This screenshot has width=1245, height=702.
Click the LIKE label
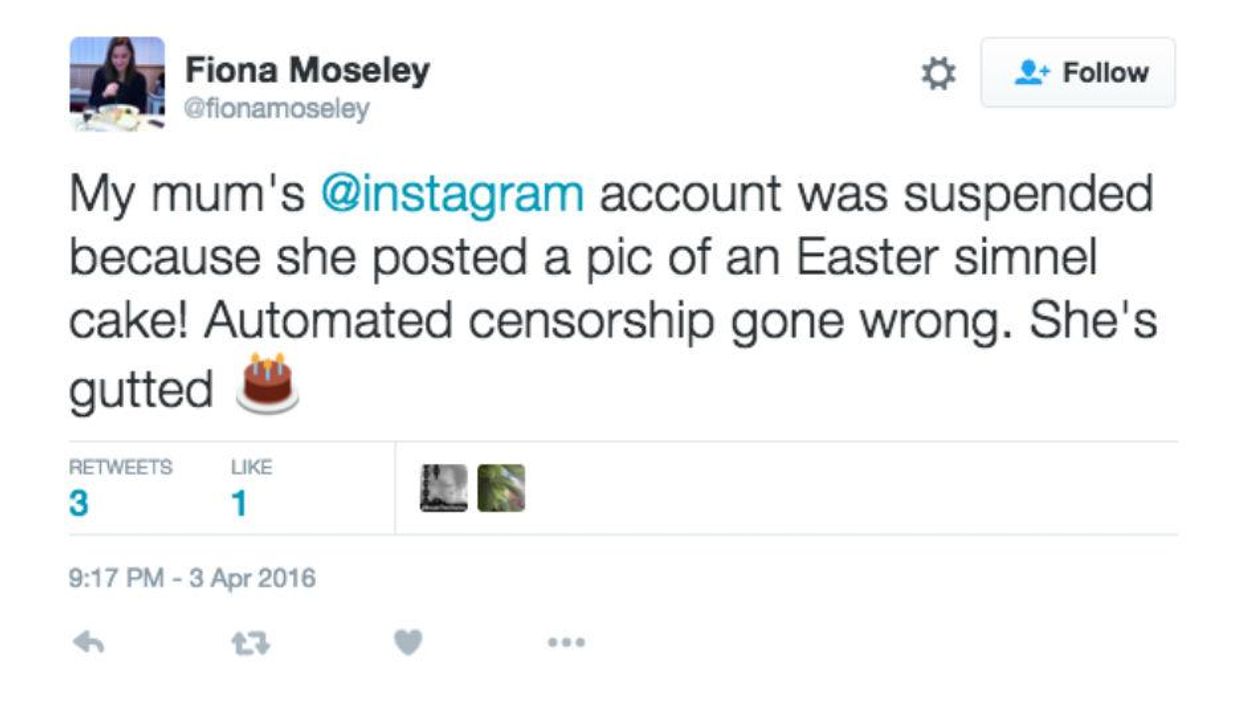point(251,467)
